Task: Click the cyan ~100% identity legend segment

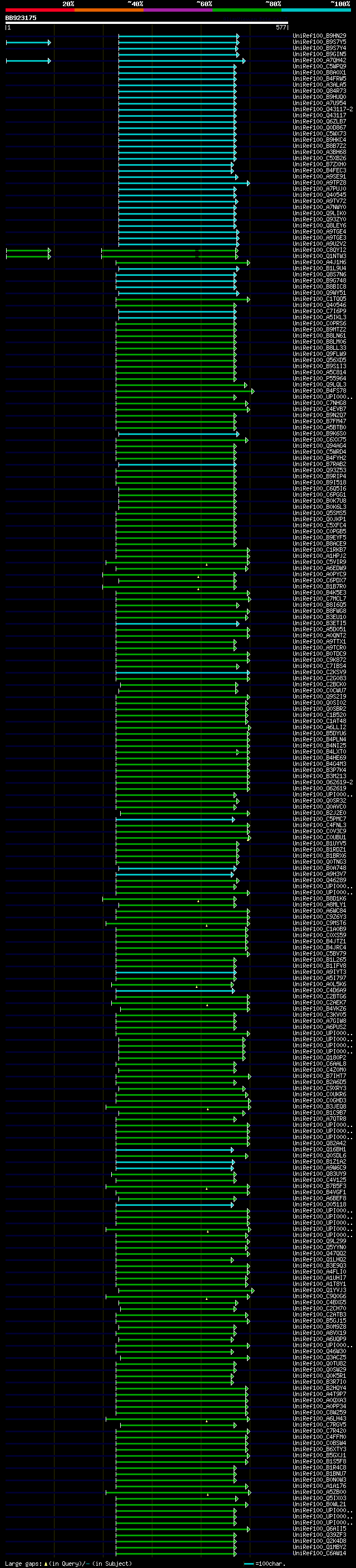Action: 316,10
